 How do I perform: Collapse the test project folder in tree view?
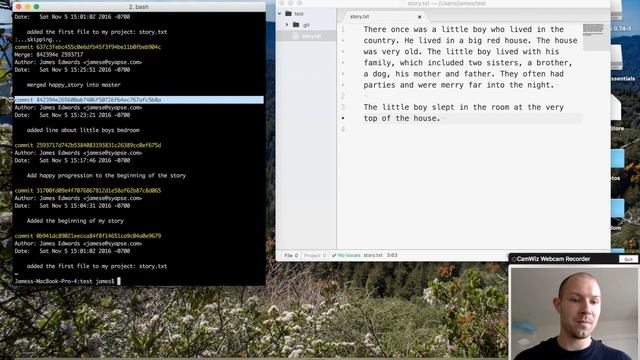click(x=280, y=13)
